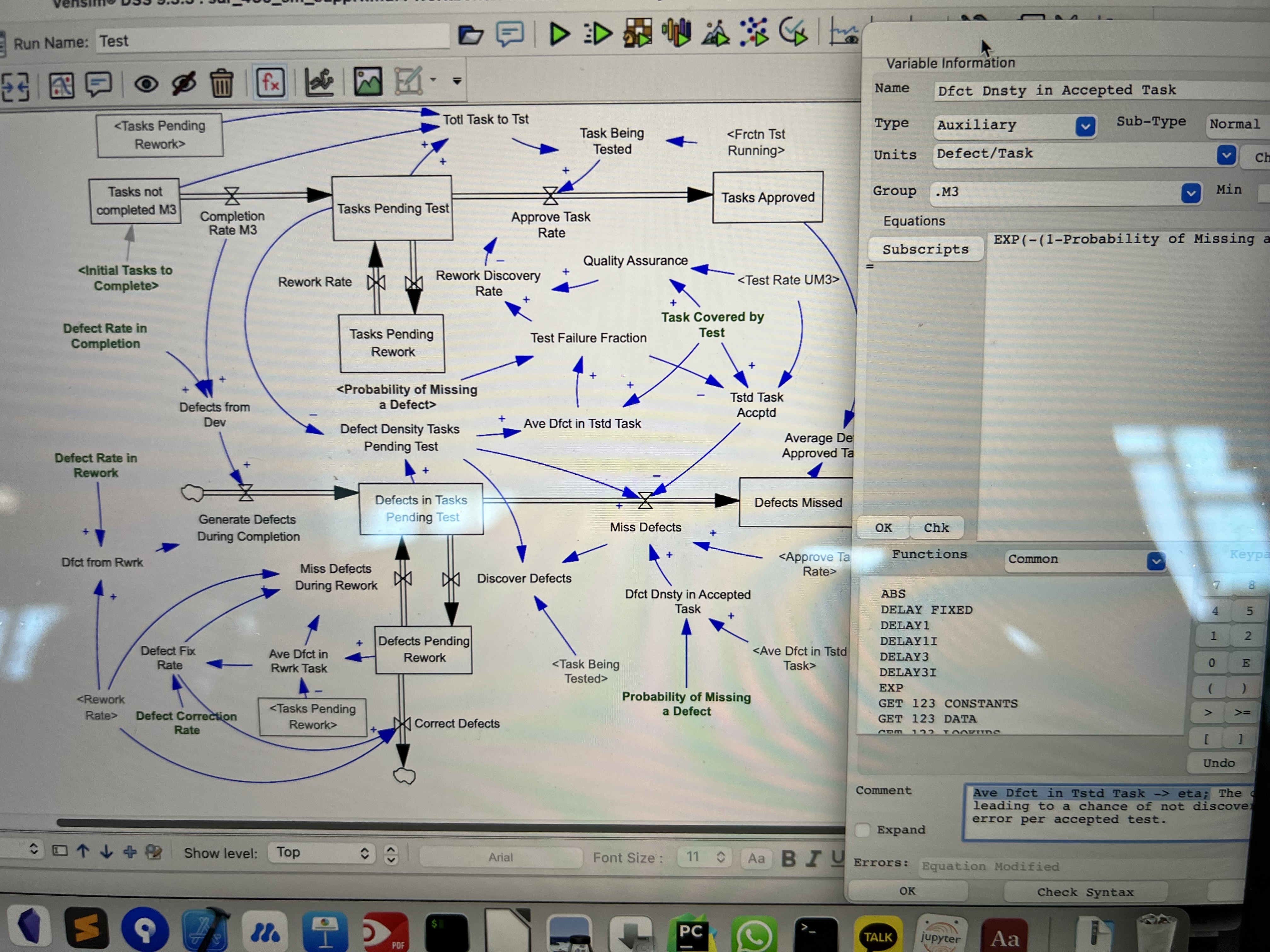Click the bottom OK button under Errors

point(908,891)
